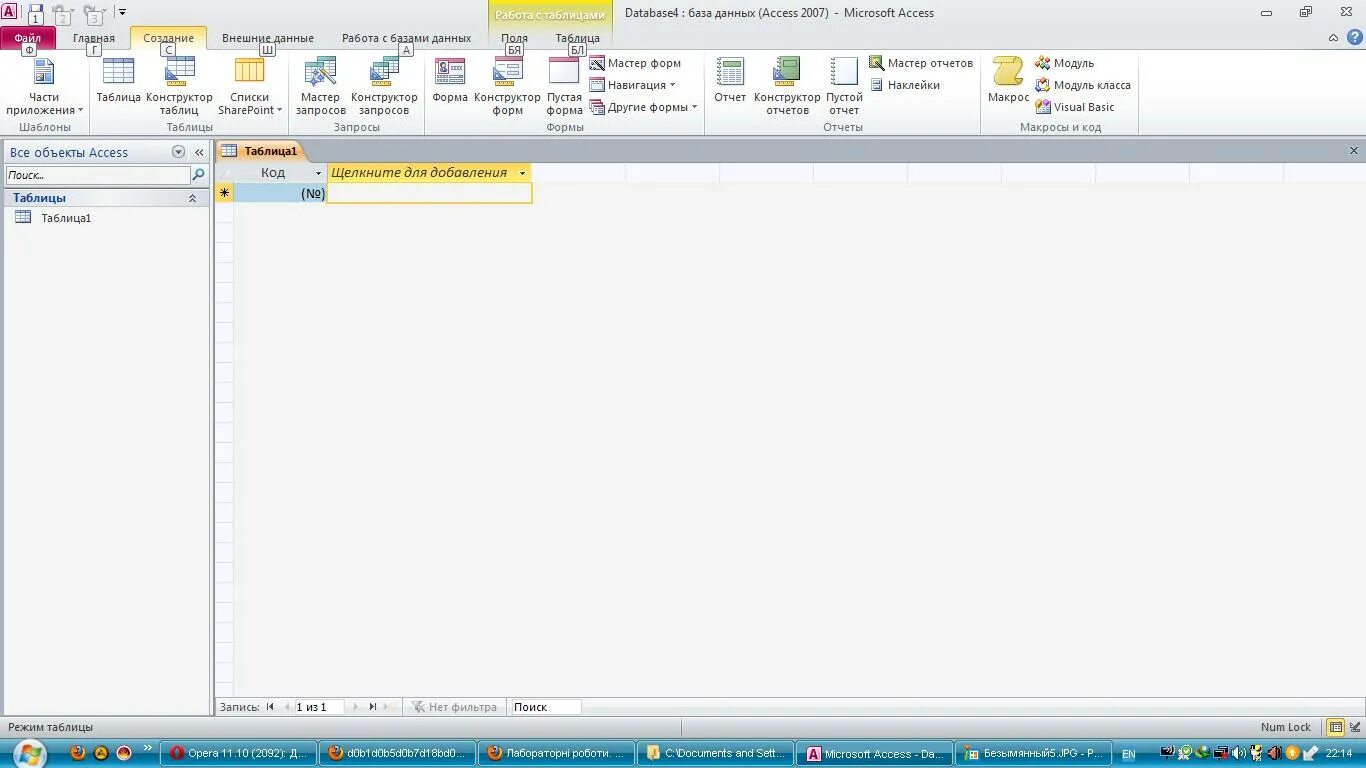Open the Навигация forms dropdown
The height and width of the screenshot is (768, 1366).
pyautogui.click(x=632, y=85)
